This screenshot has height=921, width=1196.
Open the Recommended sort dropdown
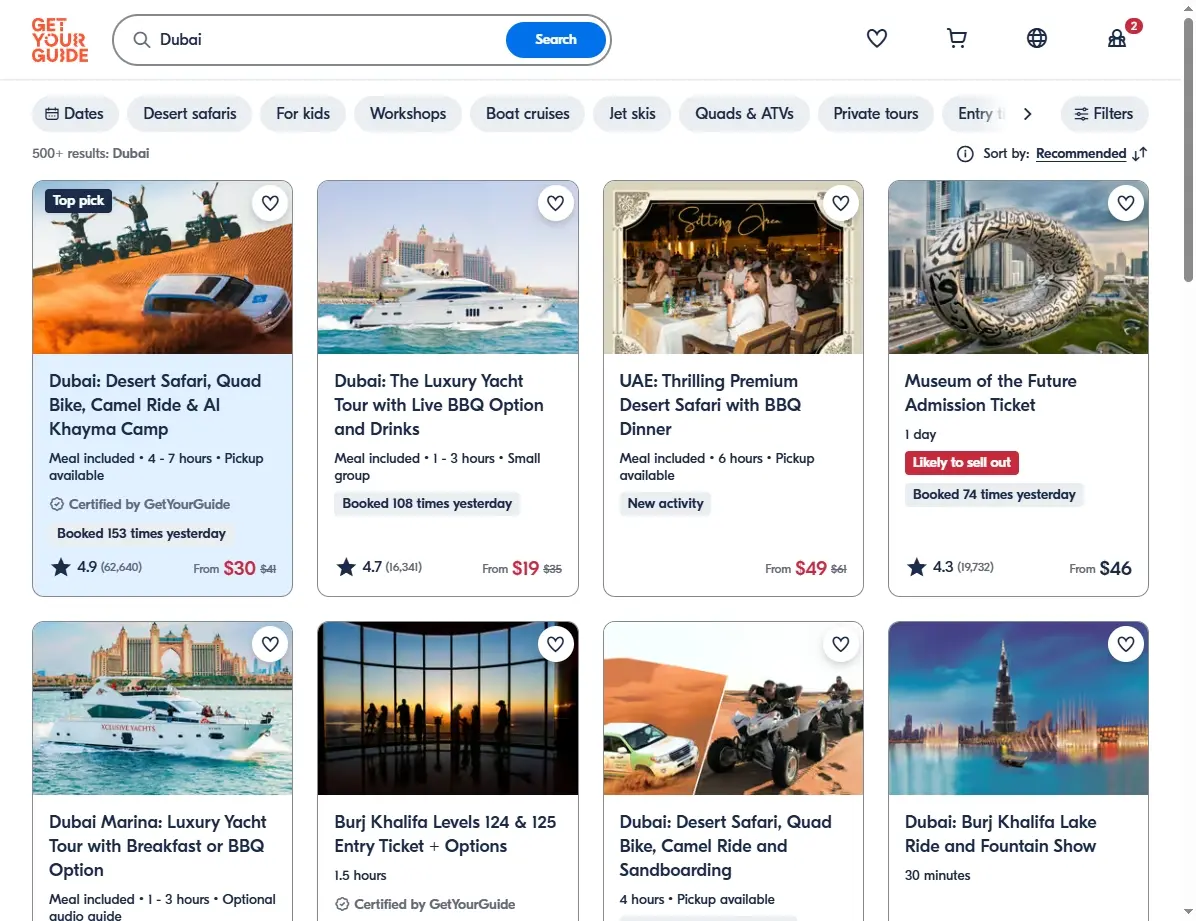click(x=1081, y=154)
